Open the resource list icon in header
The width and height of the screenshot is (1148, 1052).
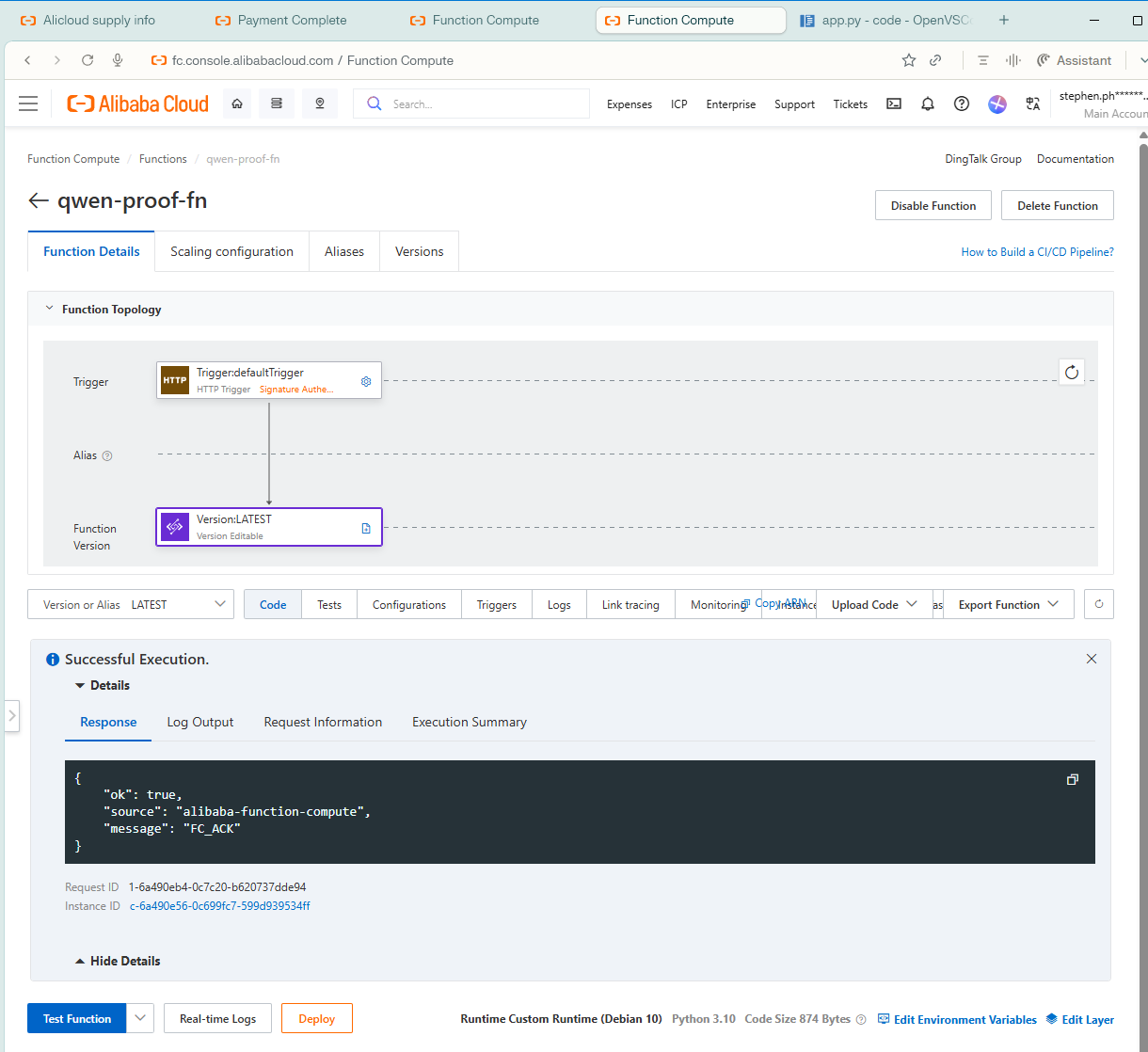[x=277, y=104]
